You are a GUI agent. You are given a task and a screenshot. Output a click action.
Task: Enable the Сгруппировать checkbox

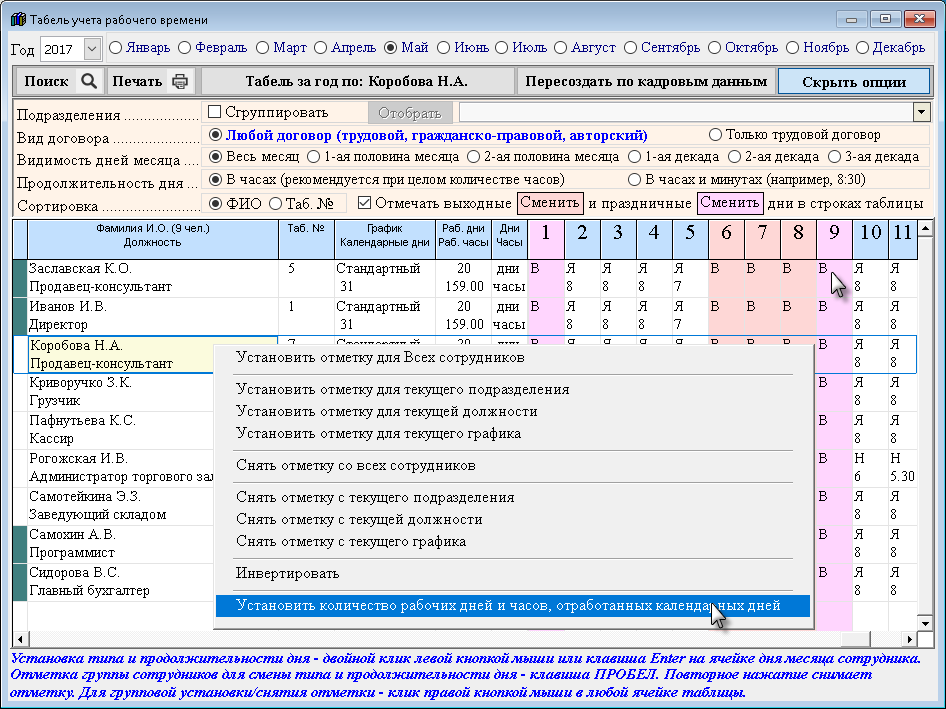click(x=214, y=112)
